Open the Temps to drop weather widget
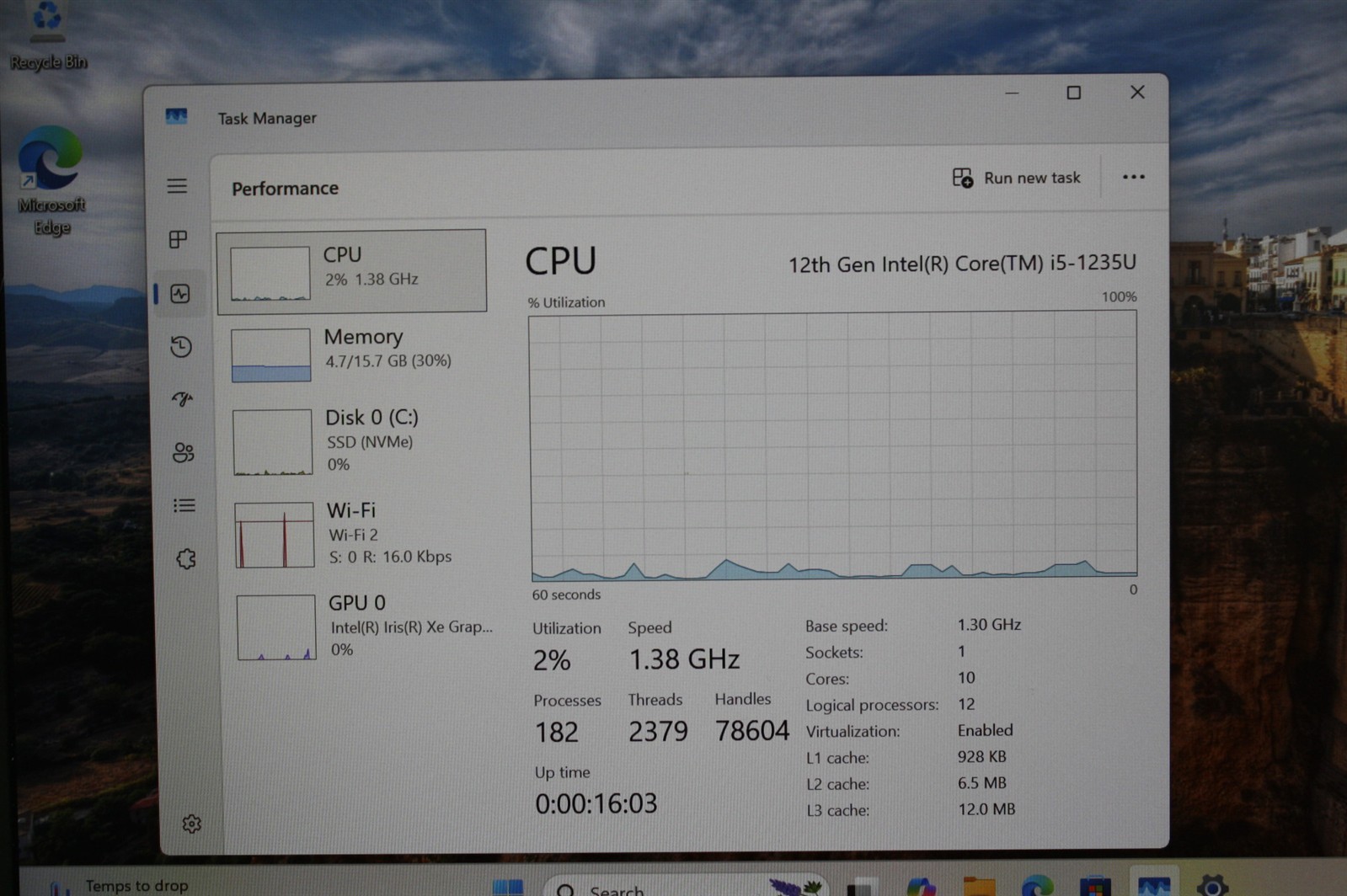The height and width of the screenshot is (896, 1347). (x=118, y=886)
